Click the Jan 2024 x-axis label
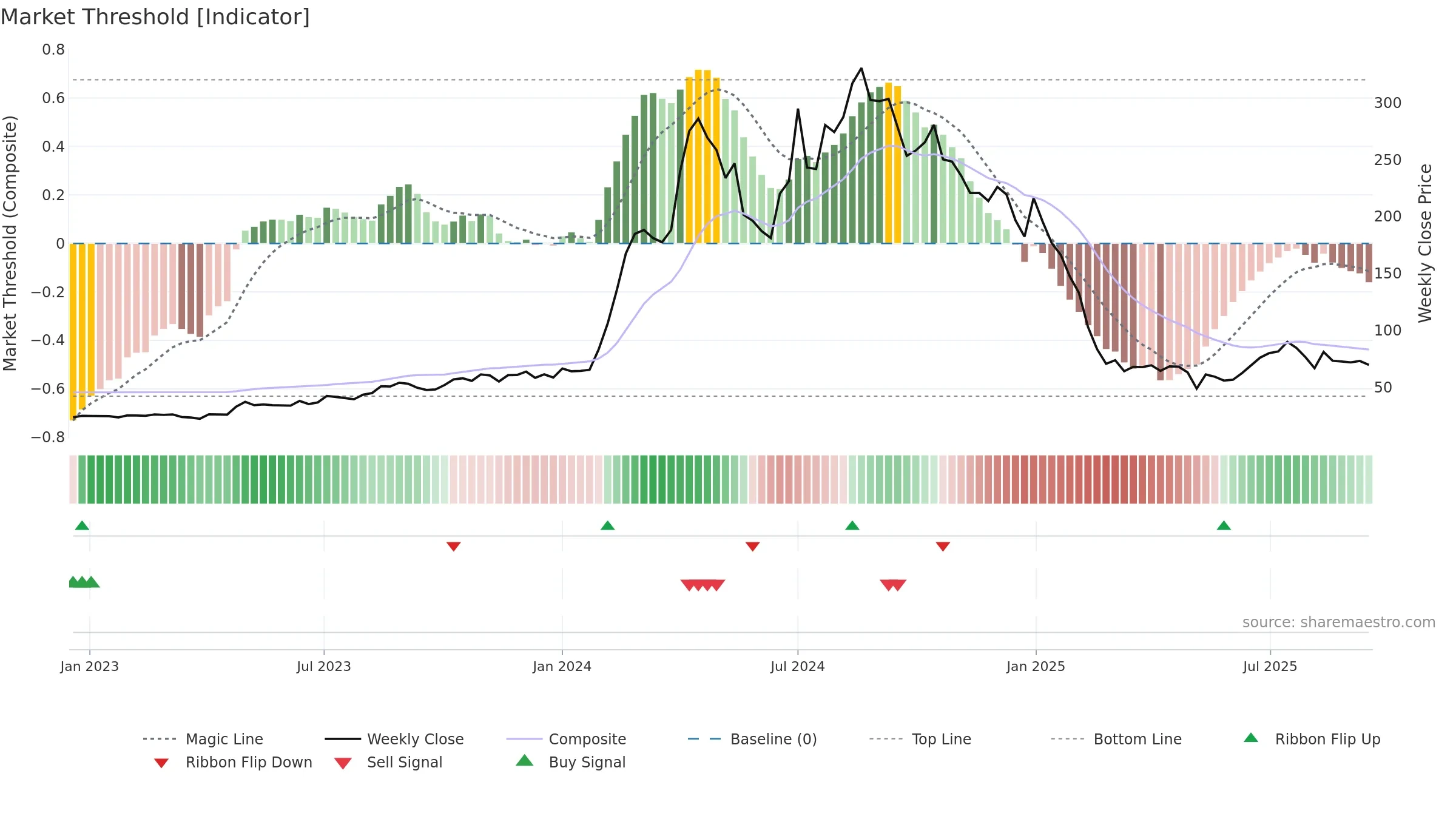This screenshot has height=819, width=1456. coord(562,666)
